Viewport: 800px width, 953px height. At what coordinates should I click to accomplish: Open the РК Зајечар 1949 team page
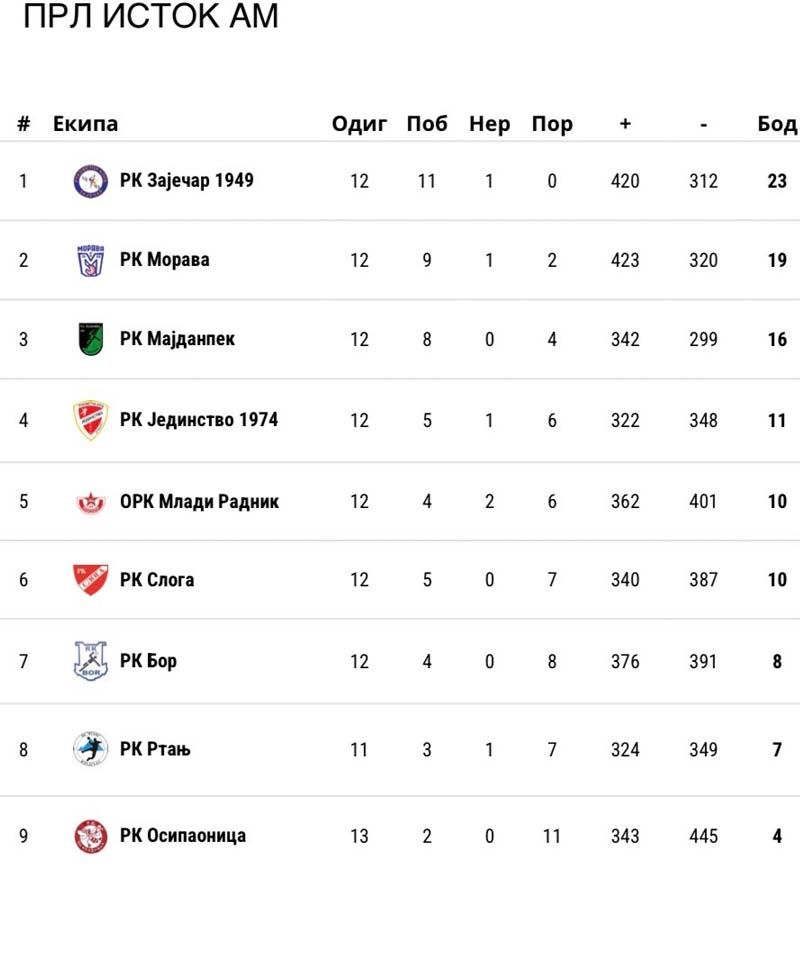[186, 181]
